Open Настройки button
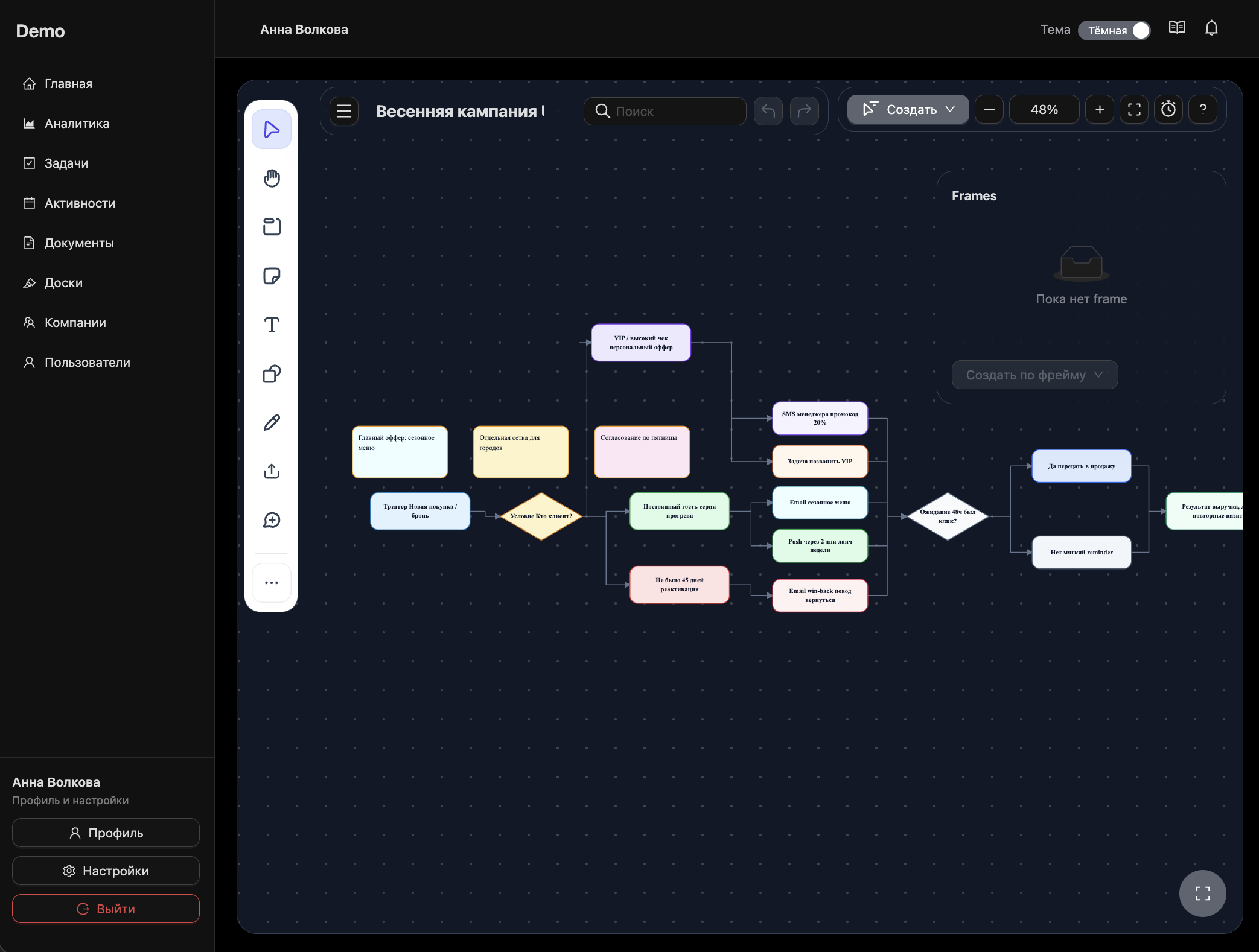The image size is (1259, 952). click(x=106, y=871)
